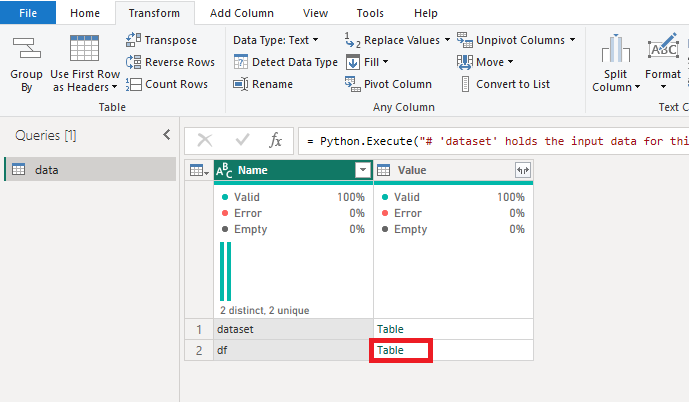Click the Transpose table icon

pyautogui.click(x=134, y=40)
